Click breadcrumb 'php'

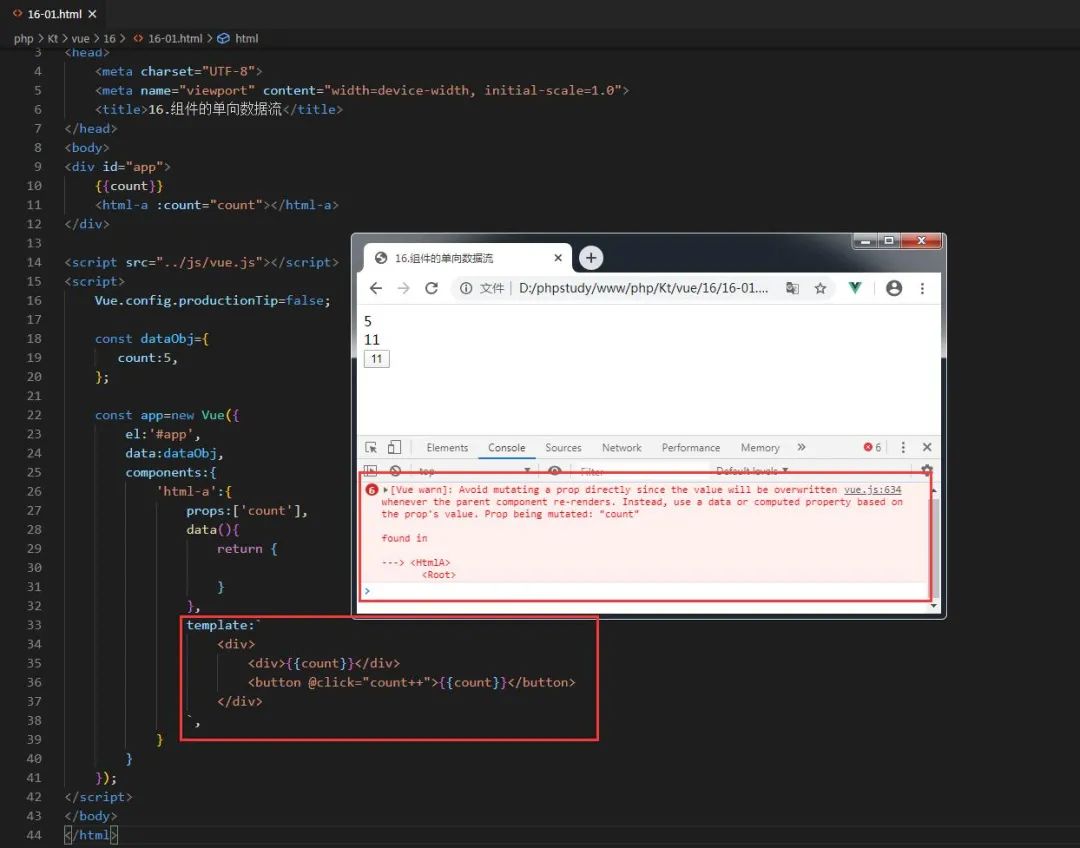(x=23, y=39)
